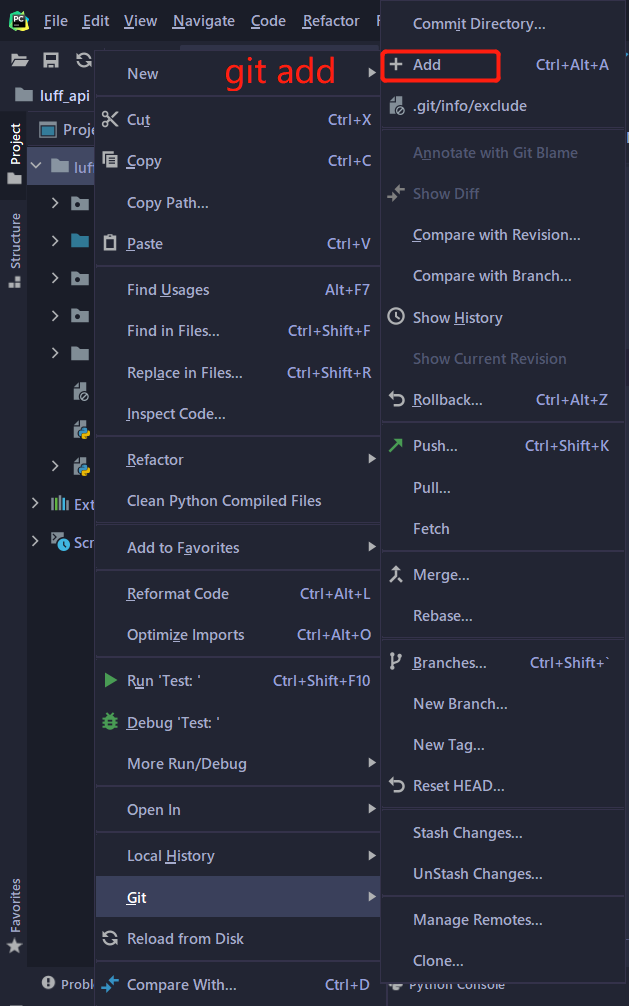Screen dimensions: 629x1006
Task: Select Stash Changes... entry
Action: (503, 833)
